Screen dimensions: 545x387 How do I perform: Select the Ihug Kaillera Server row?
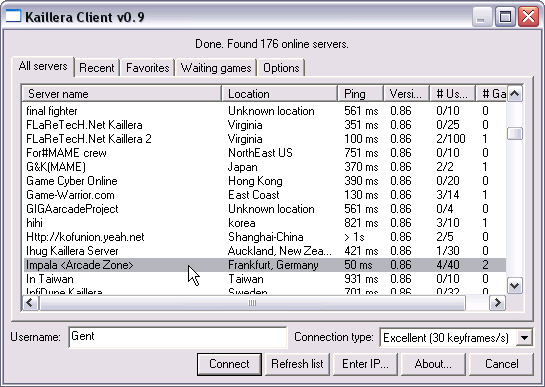point(264,251)
